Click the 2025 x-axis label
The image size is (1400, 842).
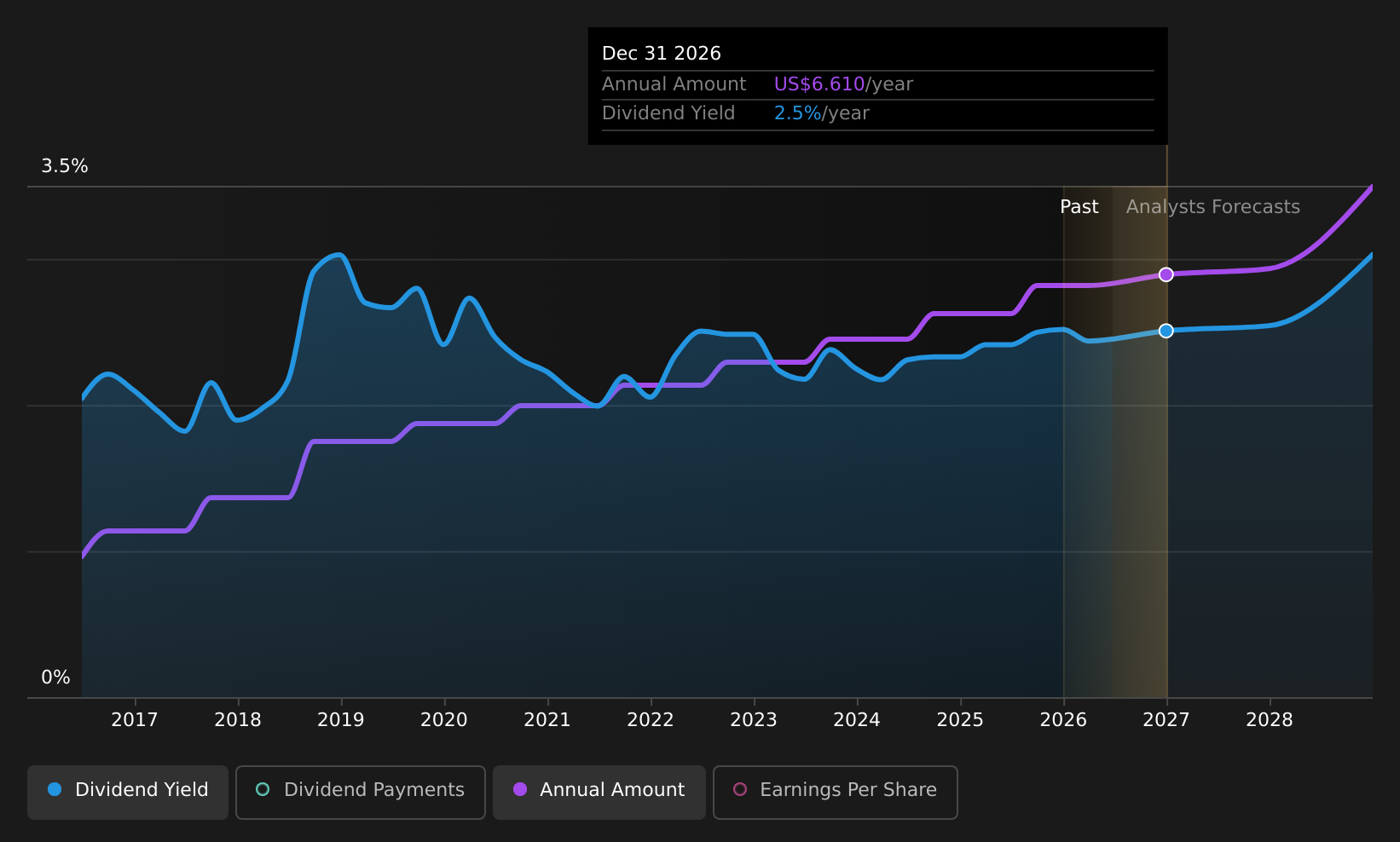click(960, 720)
